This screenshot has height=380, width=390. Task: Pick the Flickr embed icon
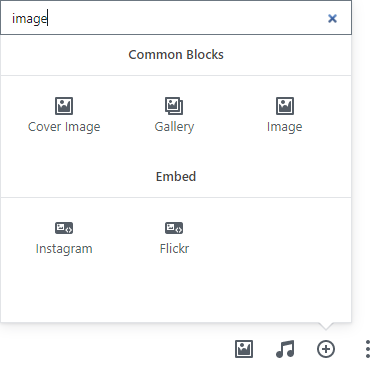click(174, 228)
